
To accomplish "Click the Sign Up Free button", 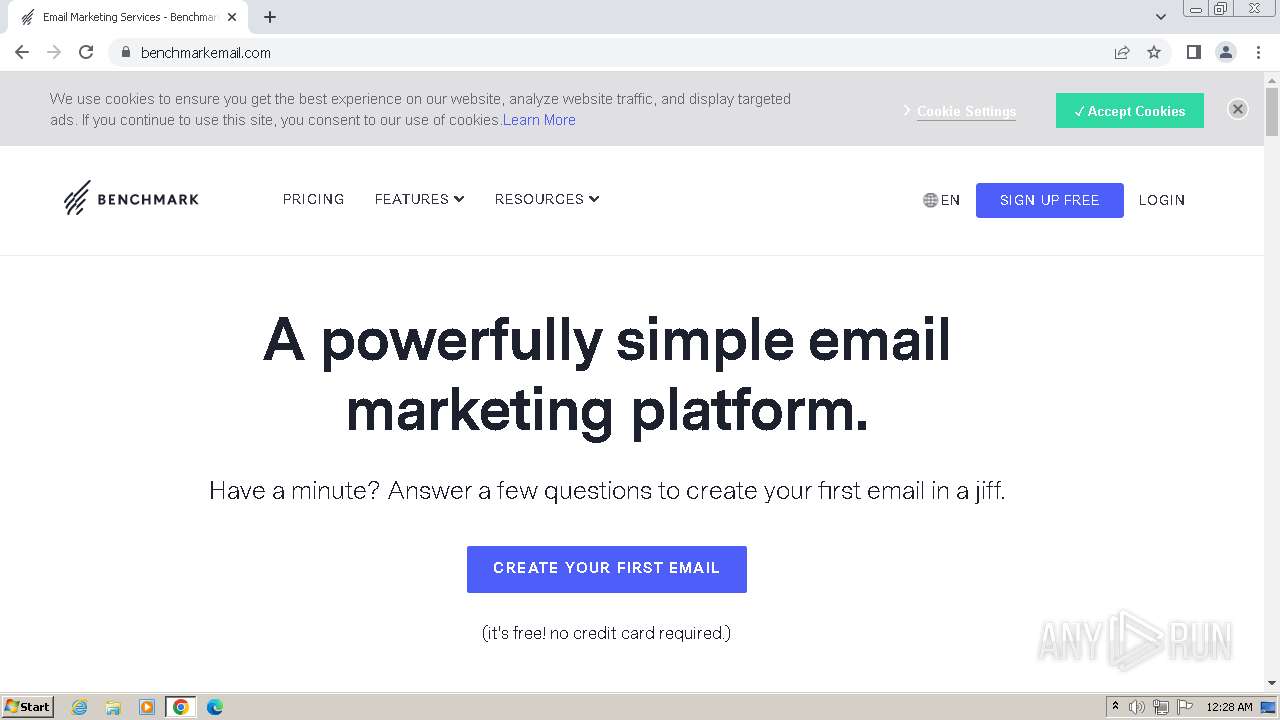I will pos(1049,200).
